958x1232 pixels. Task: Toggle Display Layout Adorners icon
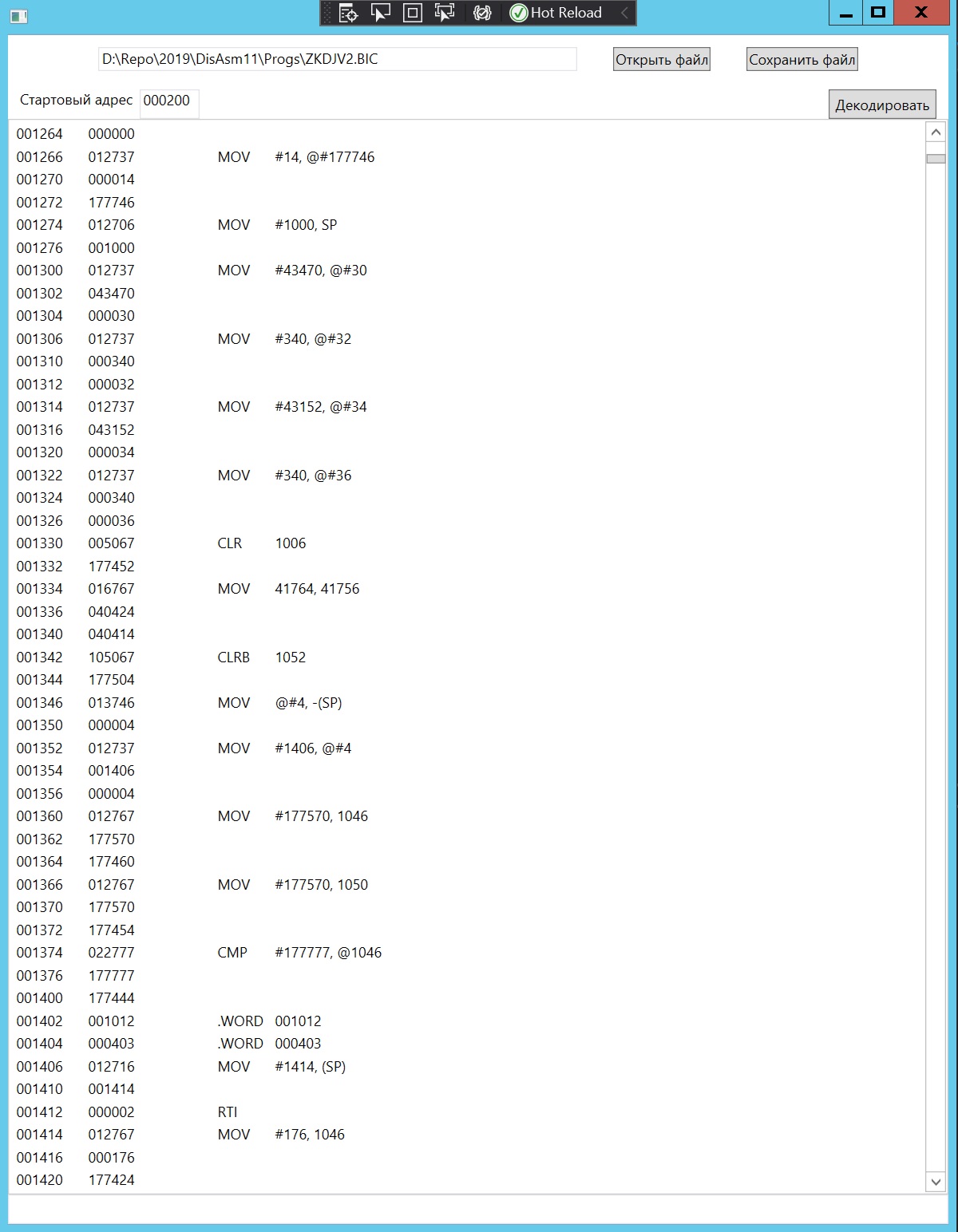(x=413, y=13)
